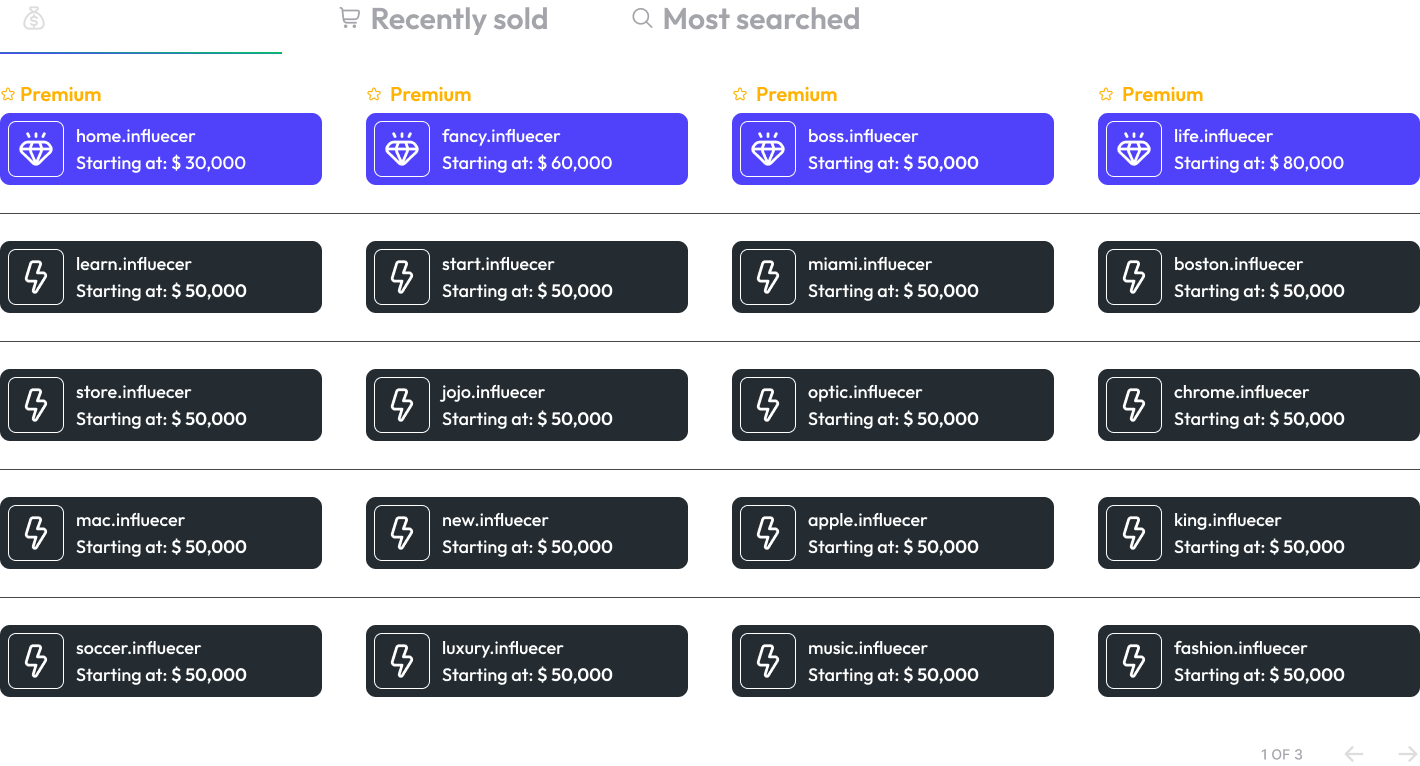
Task: Click the star icon above fancy.influecer
Action: click(374, 93)
